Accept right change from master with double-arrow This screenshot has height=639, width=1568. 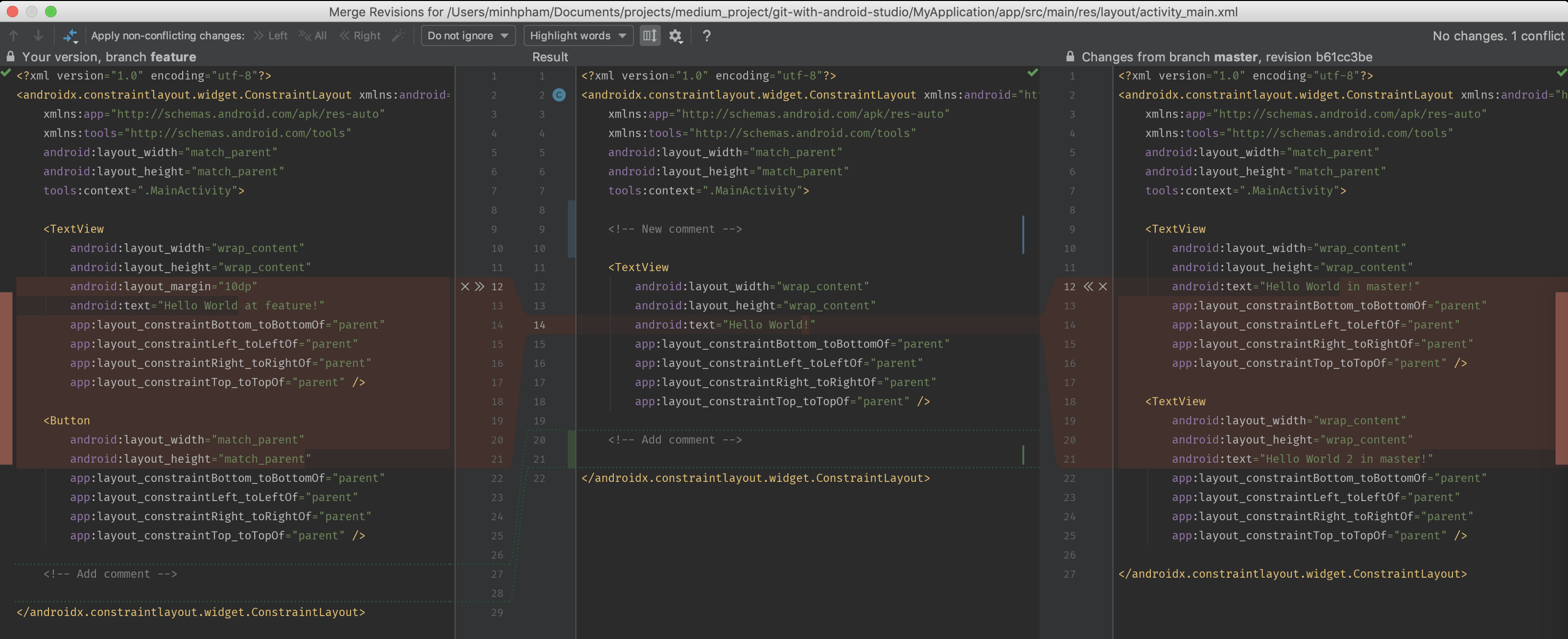(1088, 286)
